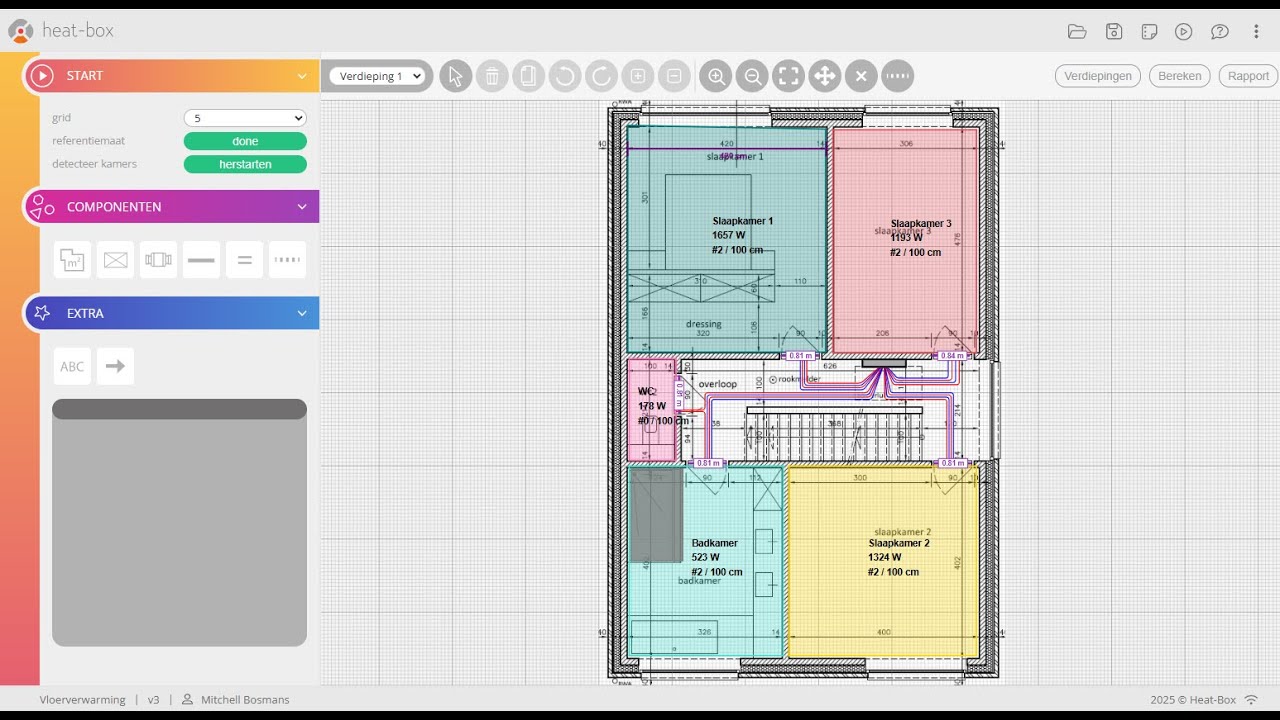
Task: Save project with the floppy disk icon
Action: pos(1114,31)
